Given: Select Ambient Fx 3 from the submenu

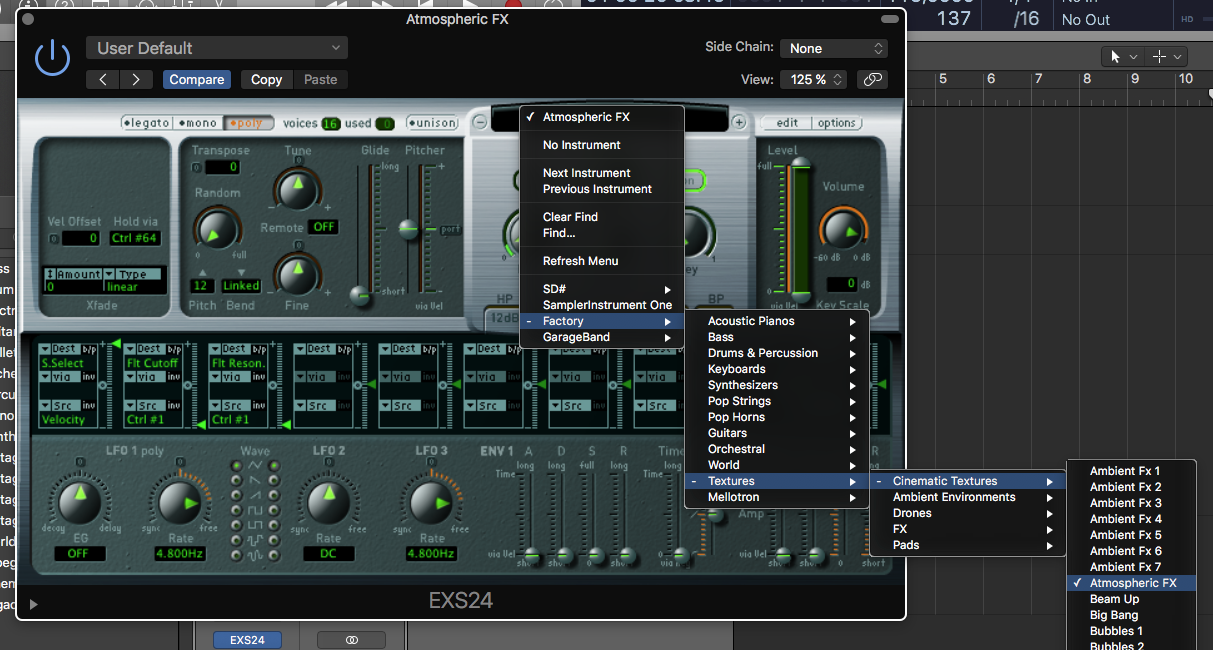Looking at the screenshot, I should [1125, 503].
